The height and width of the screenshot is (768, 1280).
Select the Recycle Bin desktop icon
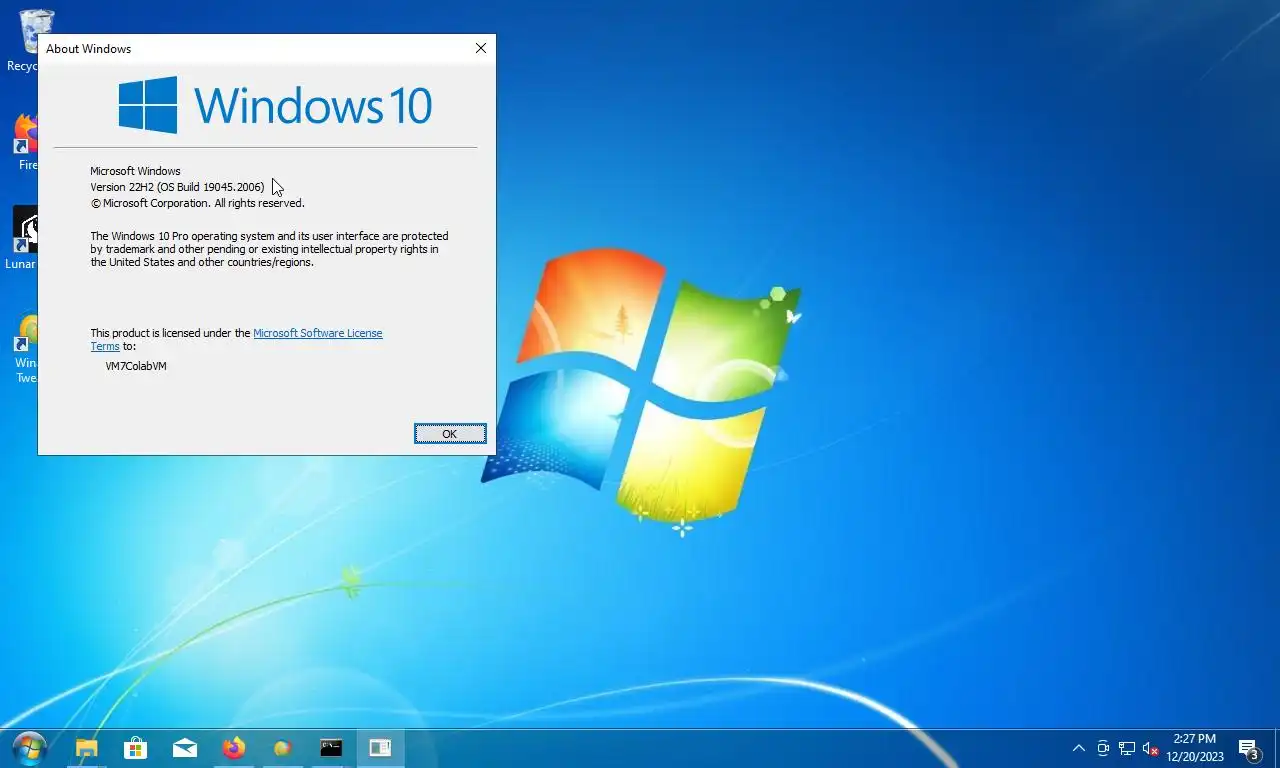(23, 41)
